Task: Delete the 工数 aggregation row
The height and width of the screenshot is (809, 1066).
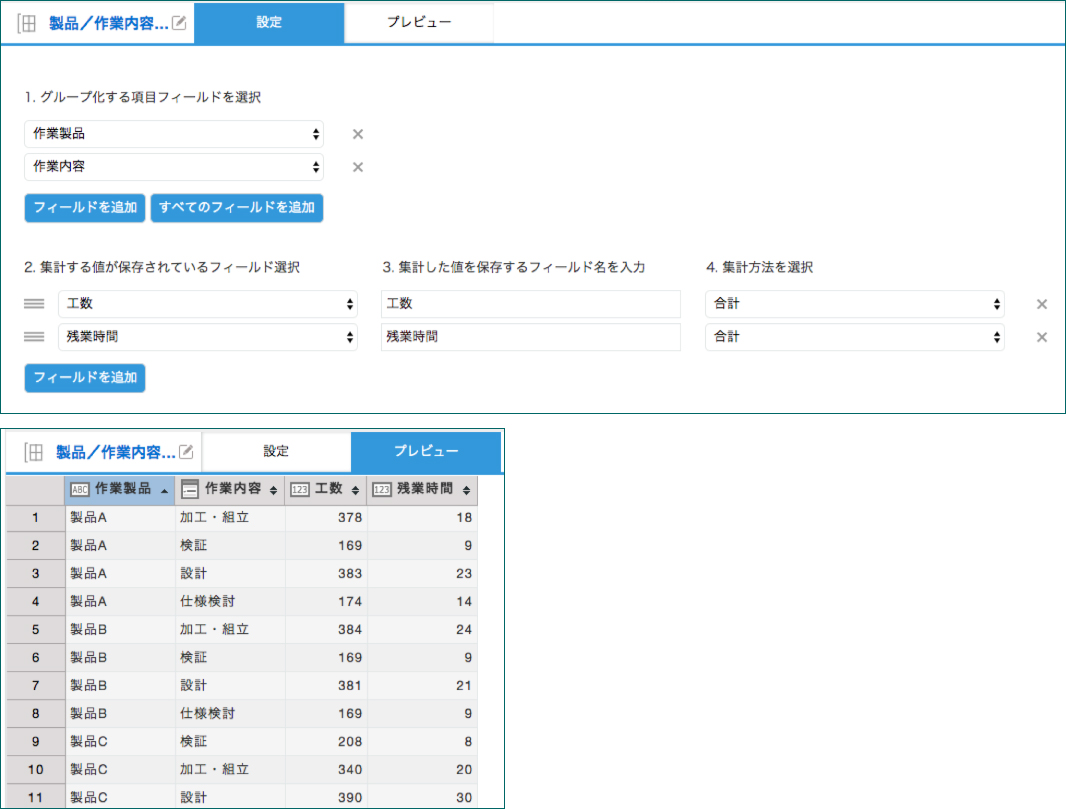Action: pyautogui.click(x=1042, y=304)
